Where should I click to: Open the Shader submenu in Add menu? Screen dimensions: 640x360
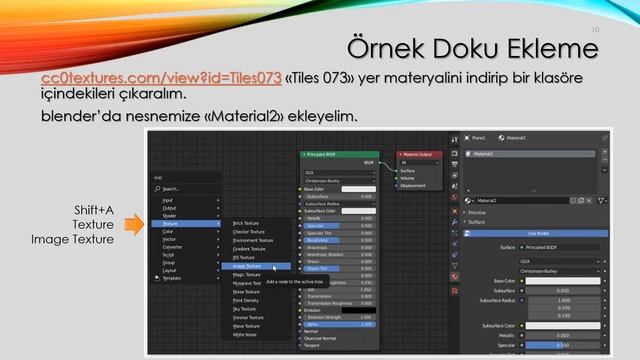[x=187, y=216]
